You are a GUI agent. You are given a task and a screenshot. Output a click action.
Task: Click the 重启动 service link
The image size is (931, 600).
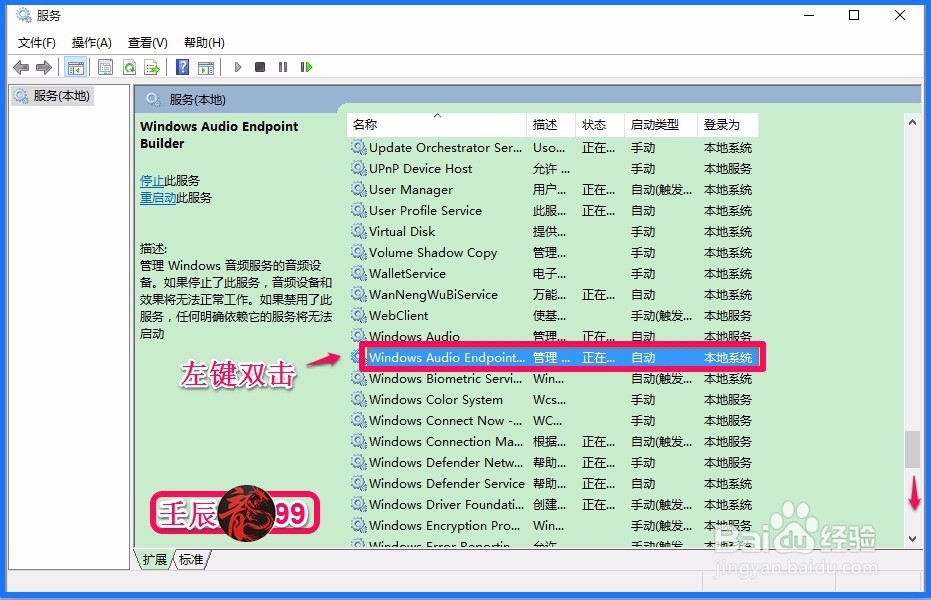pyautogui.click(x=158, y=198)
